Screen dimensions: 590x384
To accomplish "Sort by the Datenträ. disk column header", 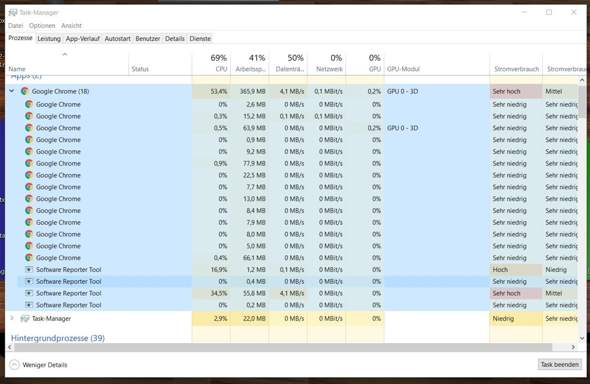I will coord(288,63).
